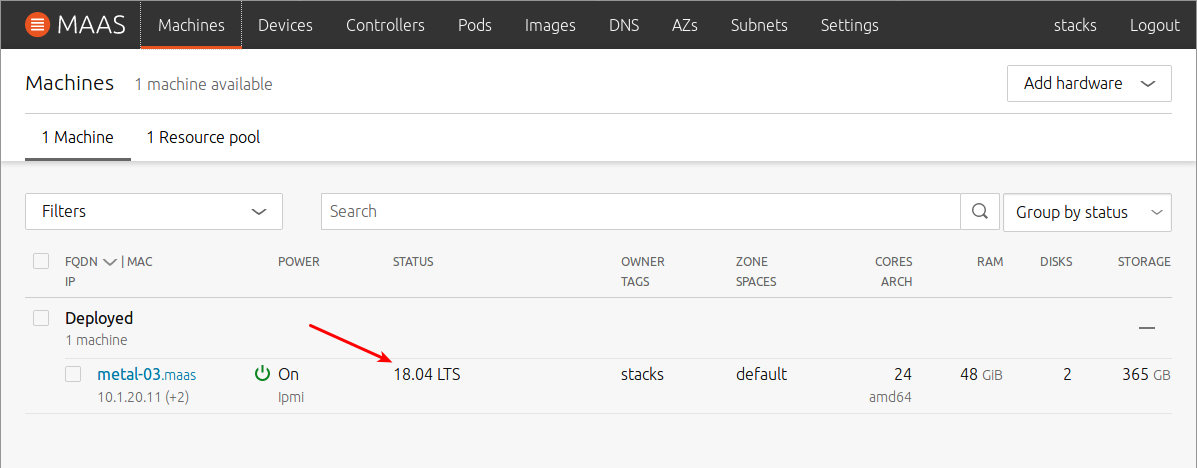Image resolution: width=1197 pixels, height=468 pixels.
Task: Click the Logout link
Action: 1154,25
